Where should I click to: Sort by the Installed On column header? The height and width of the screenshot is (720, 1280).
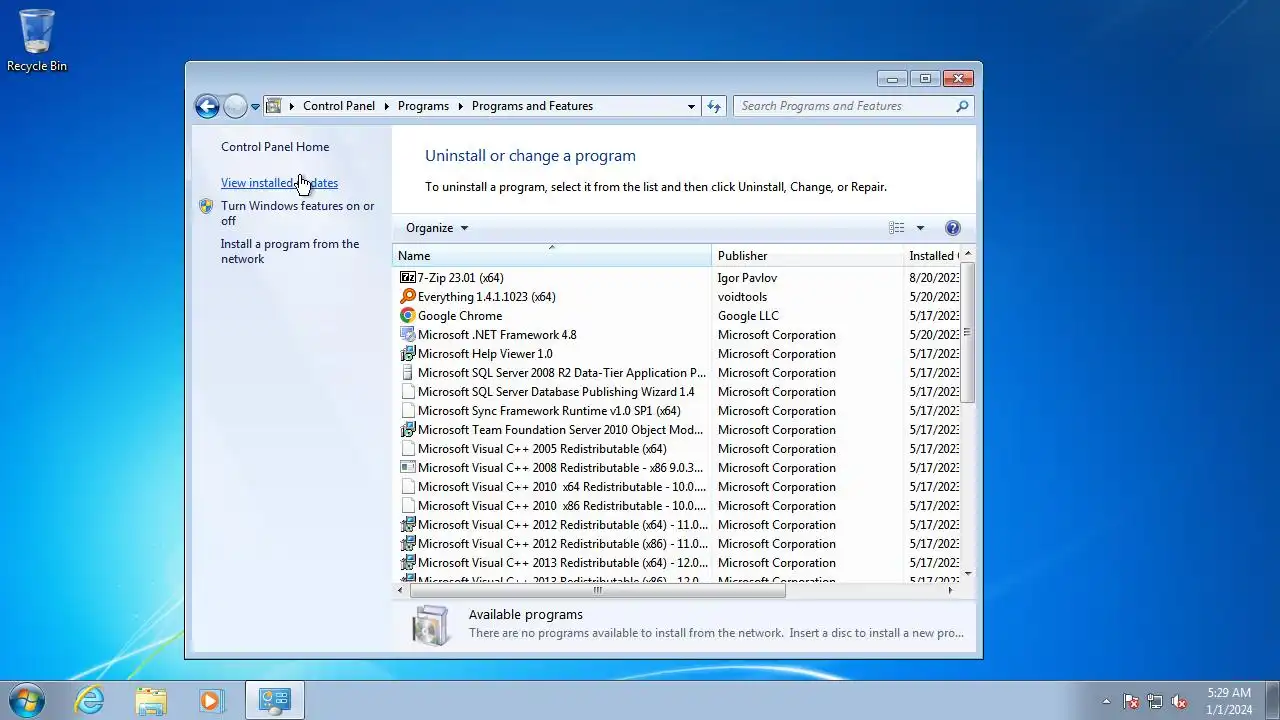932,255
